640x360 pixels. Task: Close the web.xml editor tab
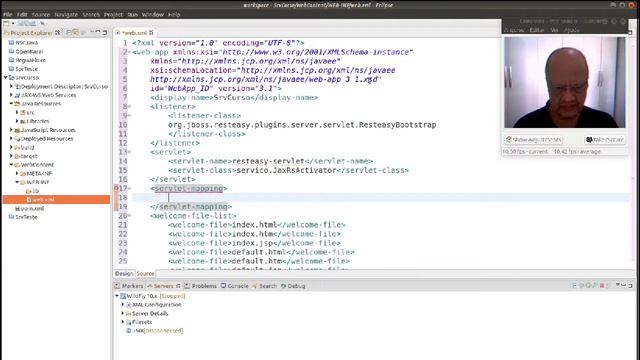[x=151, y=33]
